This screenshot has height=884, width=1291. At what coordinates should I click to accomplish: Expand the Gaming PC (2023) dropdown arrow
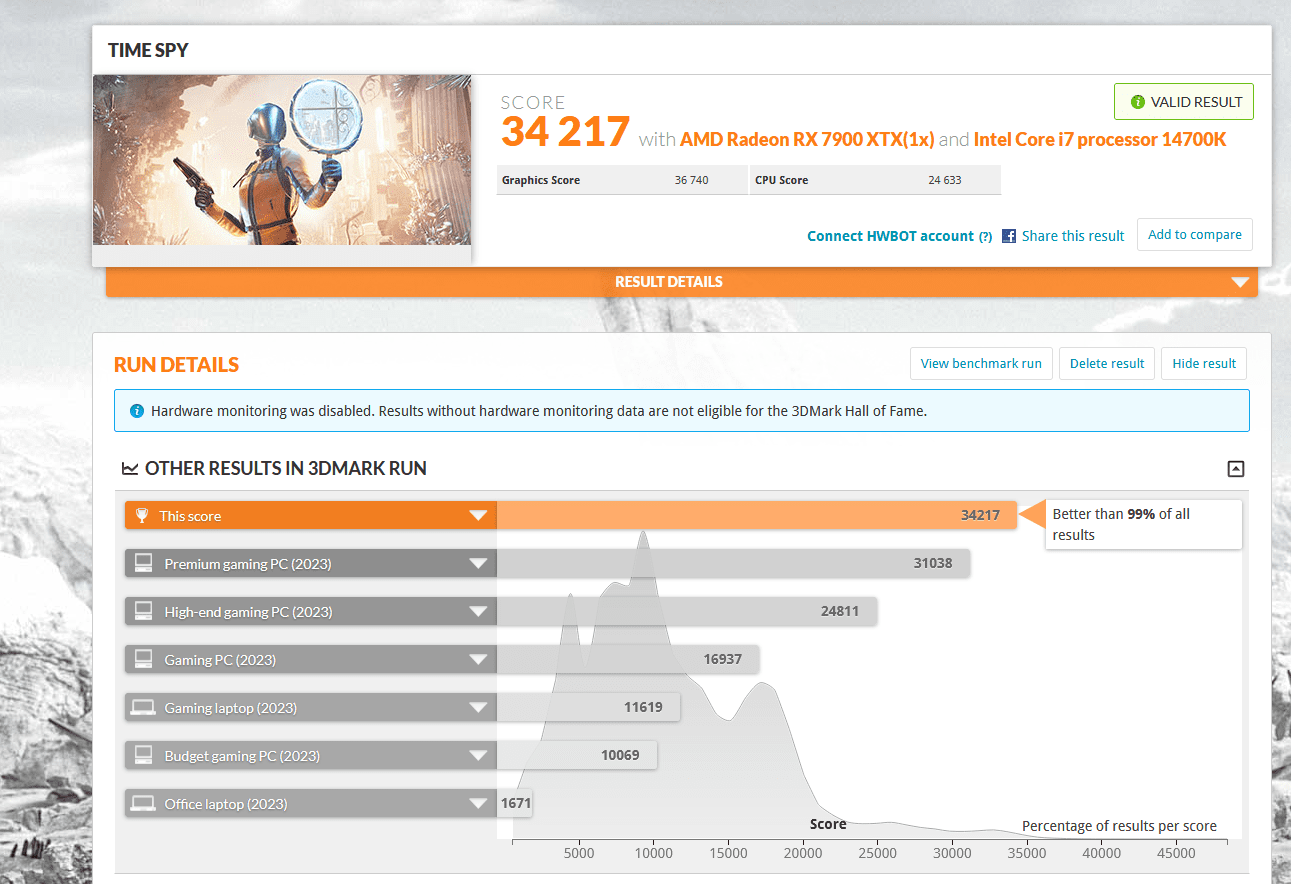pos(478,660)
